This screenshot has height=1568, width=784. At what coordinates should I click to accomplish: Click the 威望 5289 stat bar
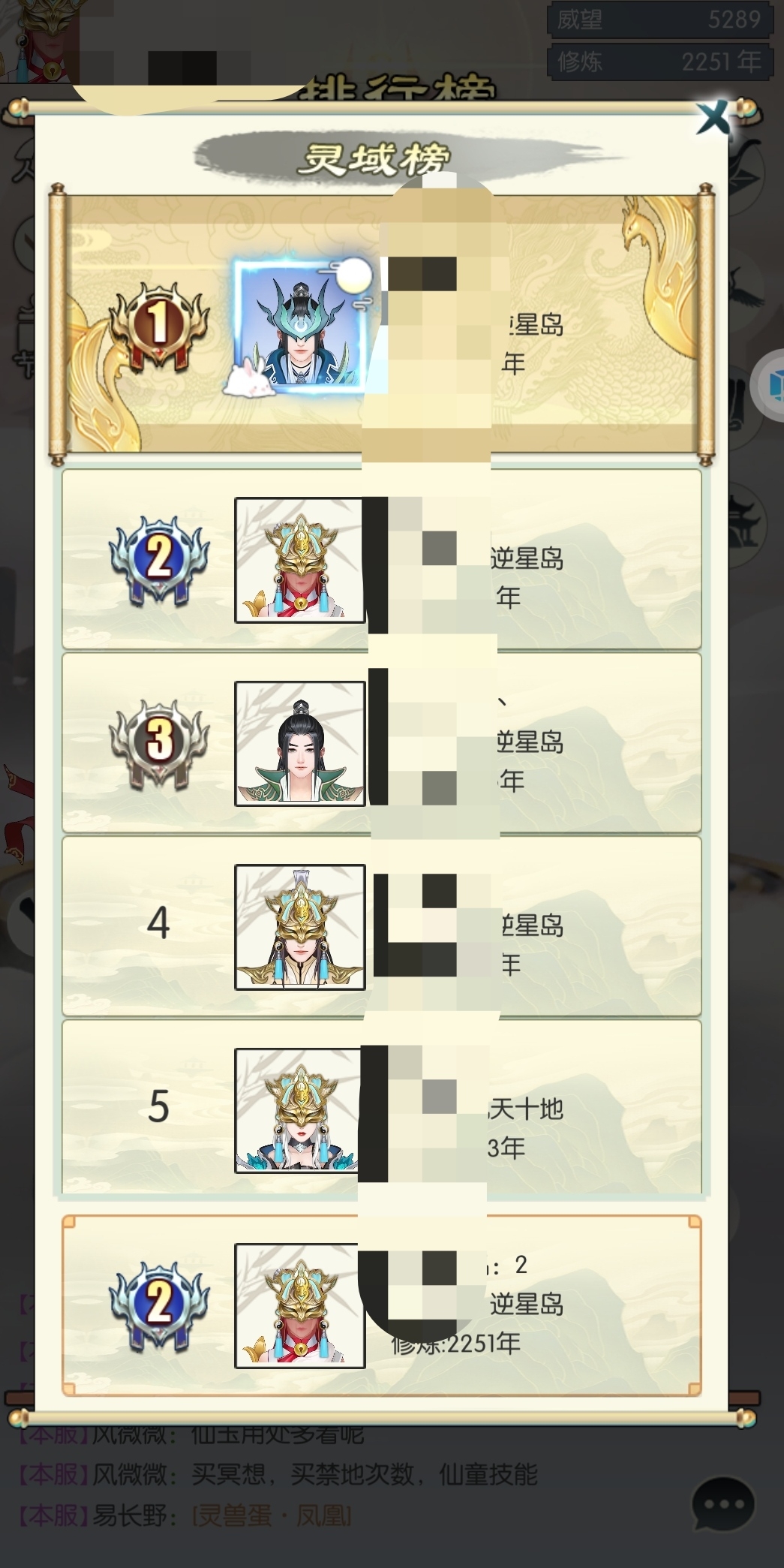658,19
